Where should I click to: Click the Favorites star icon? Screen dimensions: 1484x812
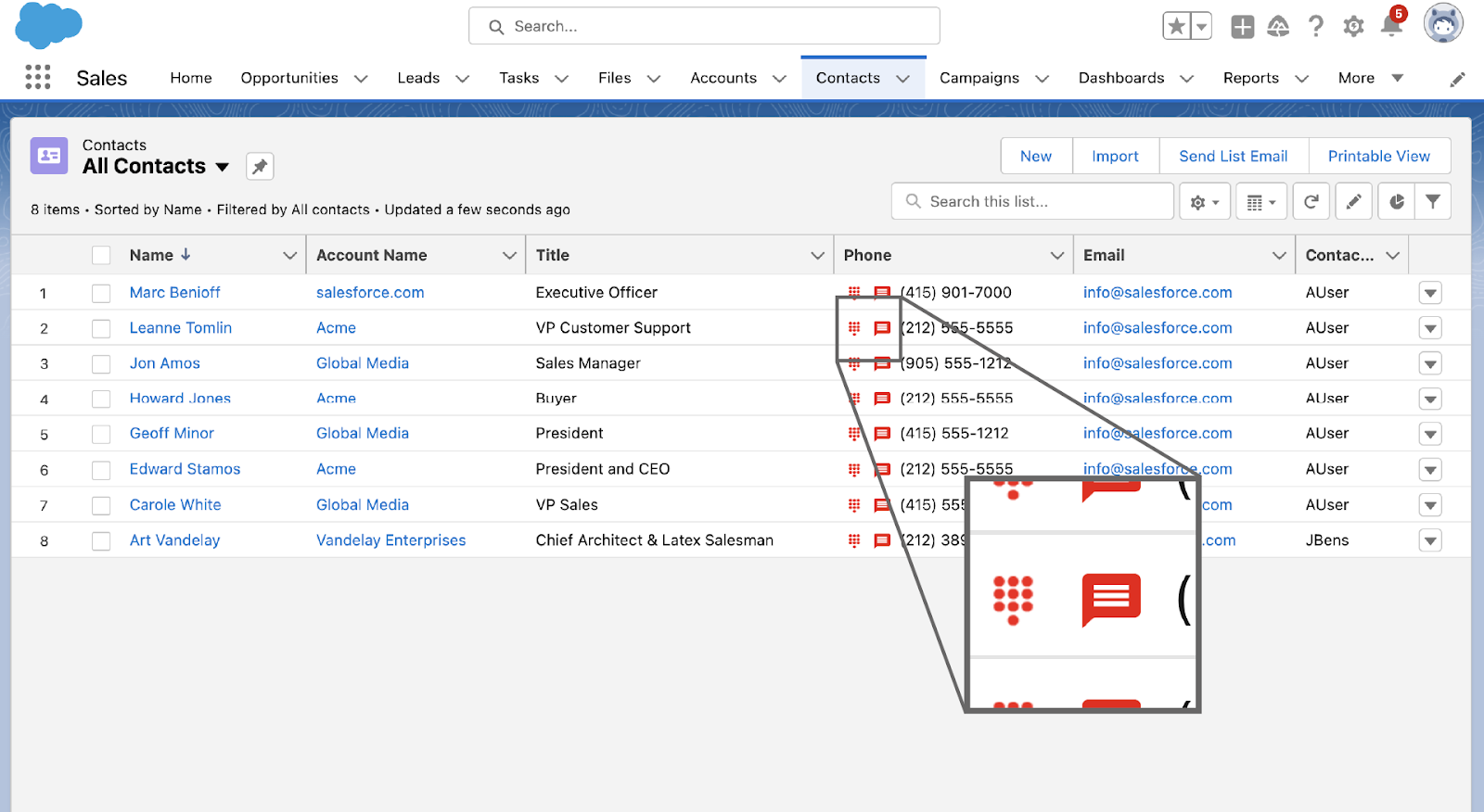pyautogui.click(x=1176, y=26)
